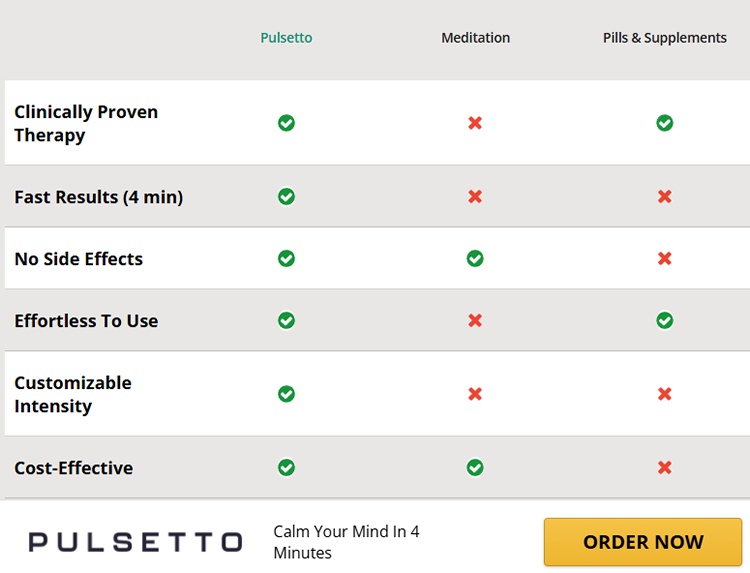Viewport: 750px width, 573px height.
Task: Click Meditation red cross for Effortless To Use
Action: click(x=475, y=321)
